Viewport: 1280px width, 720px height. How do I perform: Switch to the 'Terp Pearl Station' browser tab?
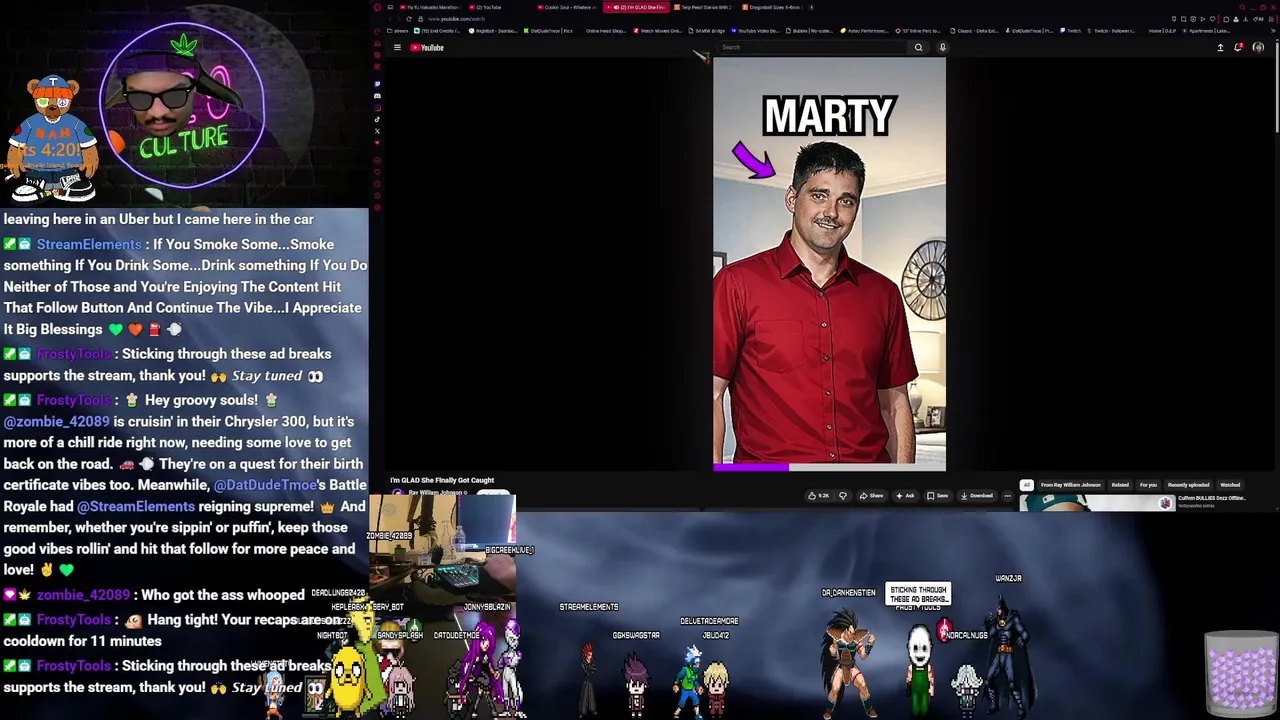(704, 7)
